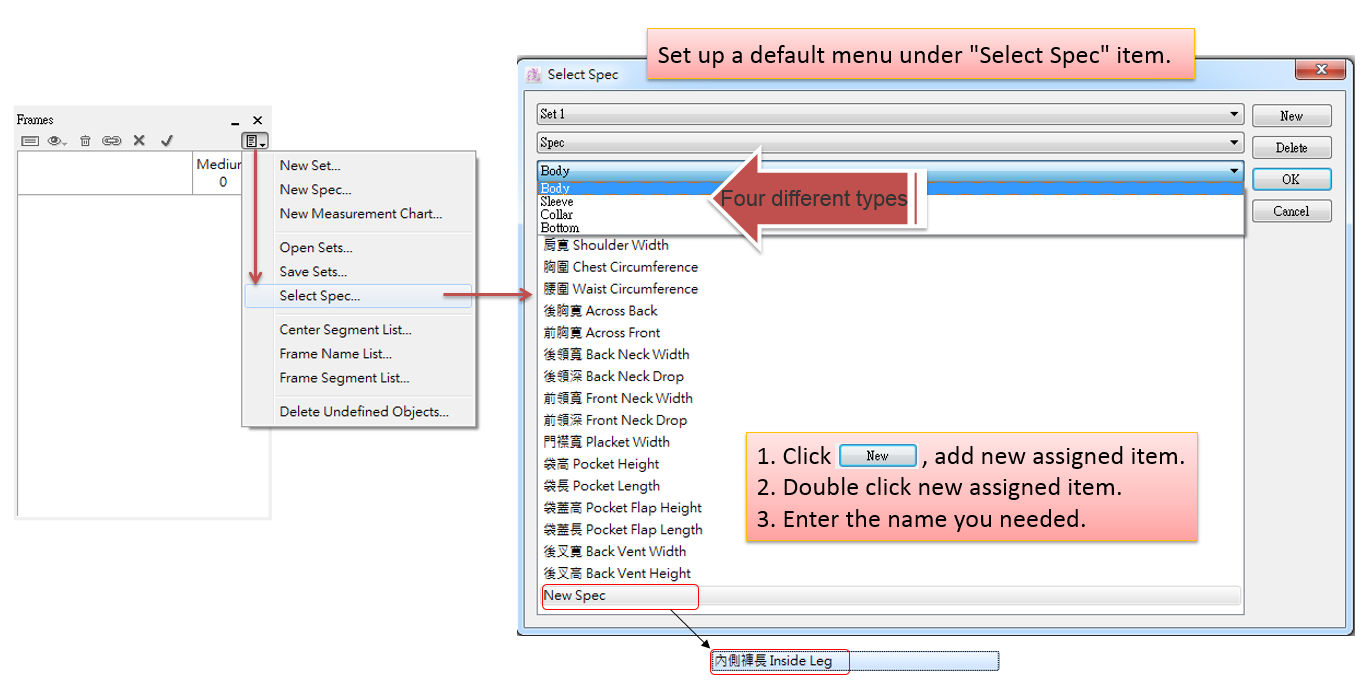Select "Delete Undefined Objects..." menu entry
Viewport: 1366px width, 682px height.
click(364, 412)
